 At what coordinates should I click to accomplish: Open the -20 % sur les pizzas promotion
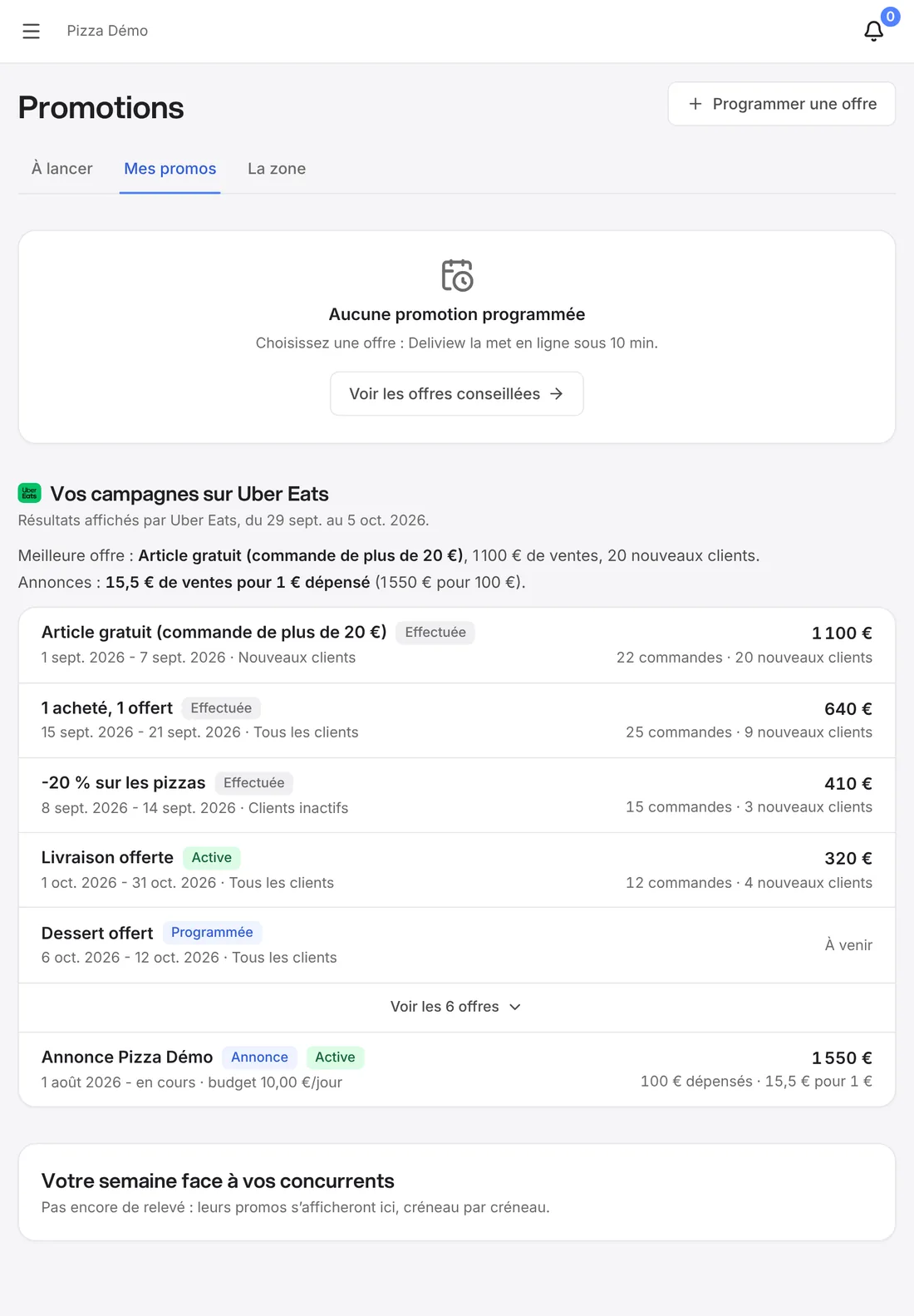point(457,795)
